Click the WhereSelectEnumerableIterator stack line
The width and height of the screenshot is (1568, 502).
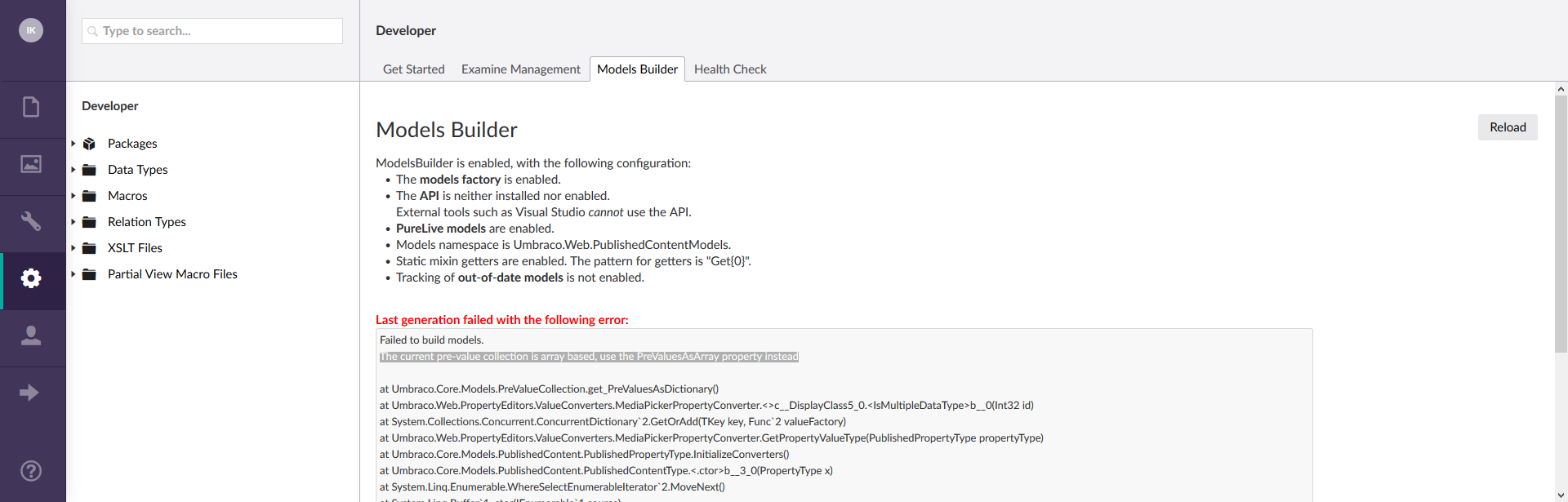[x=552, y=487]
